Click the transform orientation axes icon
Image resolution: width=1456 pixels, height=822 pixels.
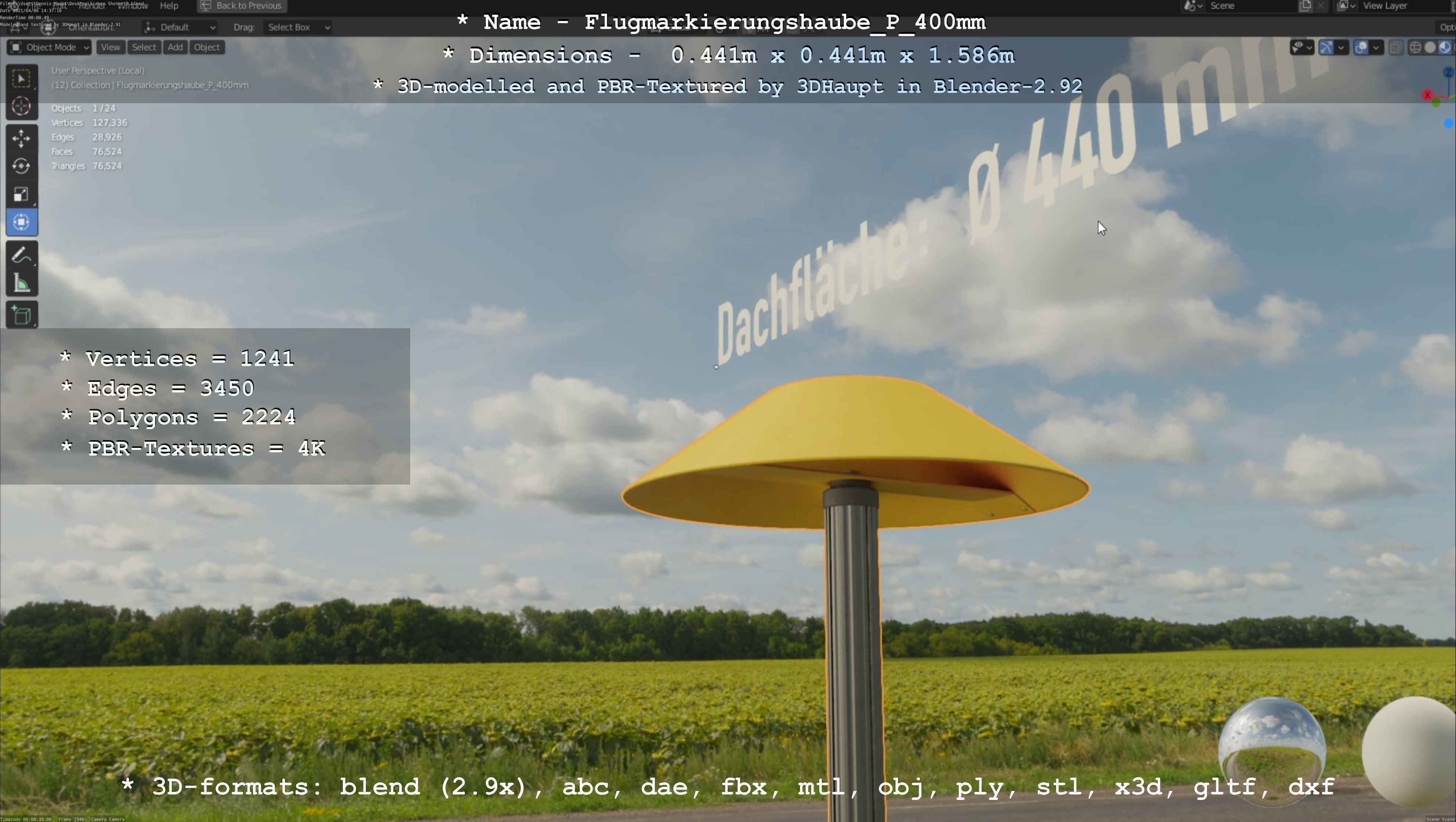click(150, 27)
